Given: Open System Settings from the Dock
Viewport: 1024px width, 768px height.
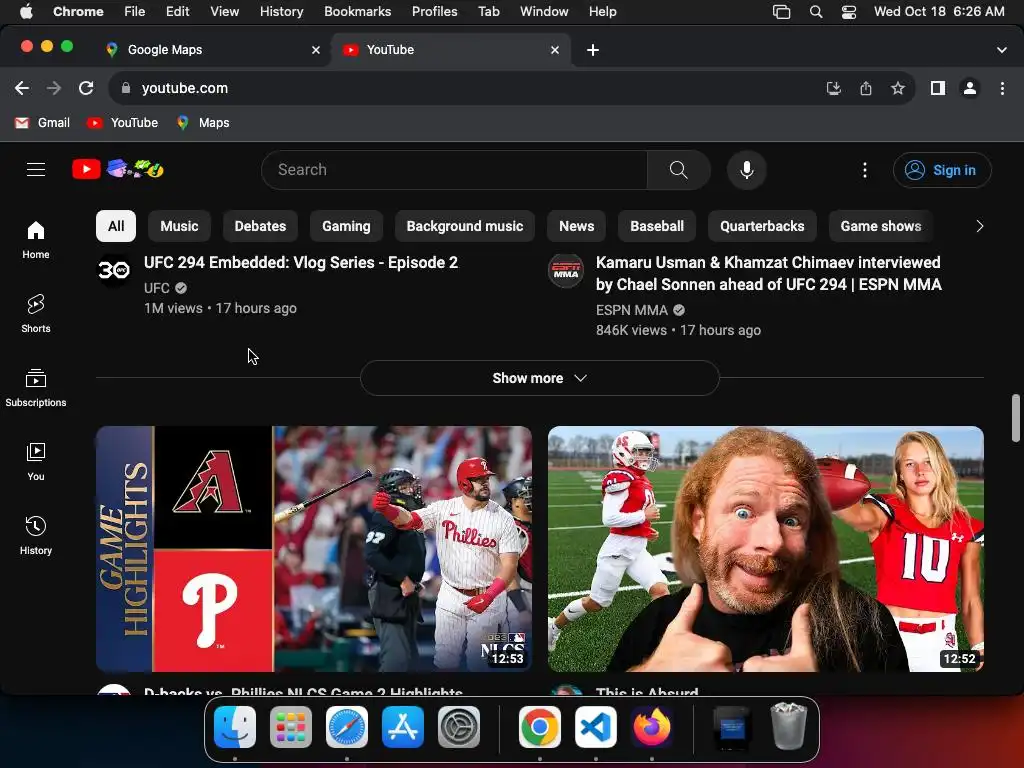Looking at the screenshot, I should pos(458,727).
